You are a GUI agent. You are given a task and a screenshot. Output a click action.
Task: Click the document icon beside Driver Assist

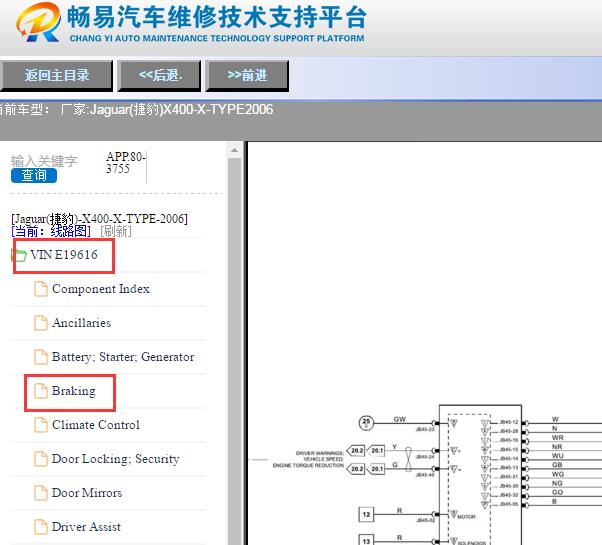click(x=41, y=527)
